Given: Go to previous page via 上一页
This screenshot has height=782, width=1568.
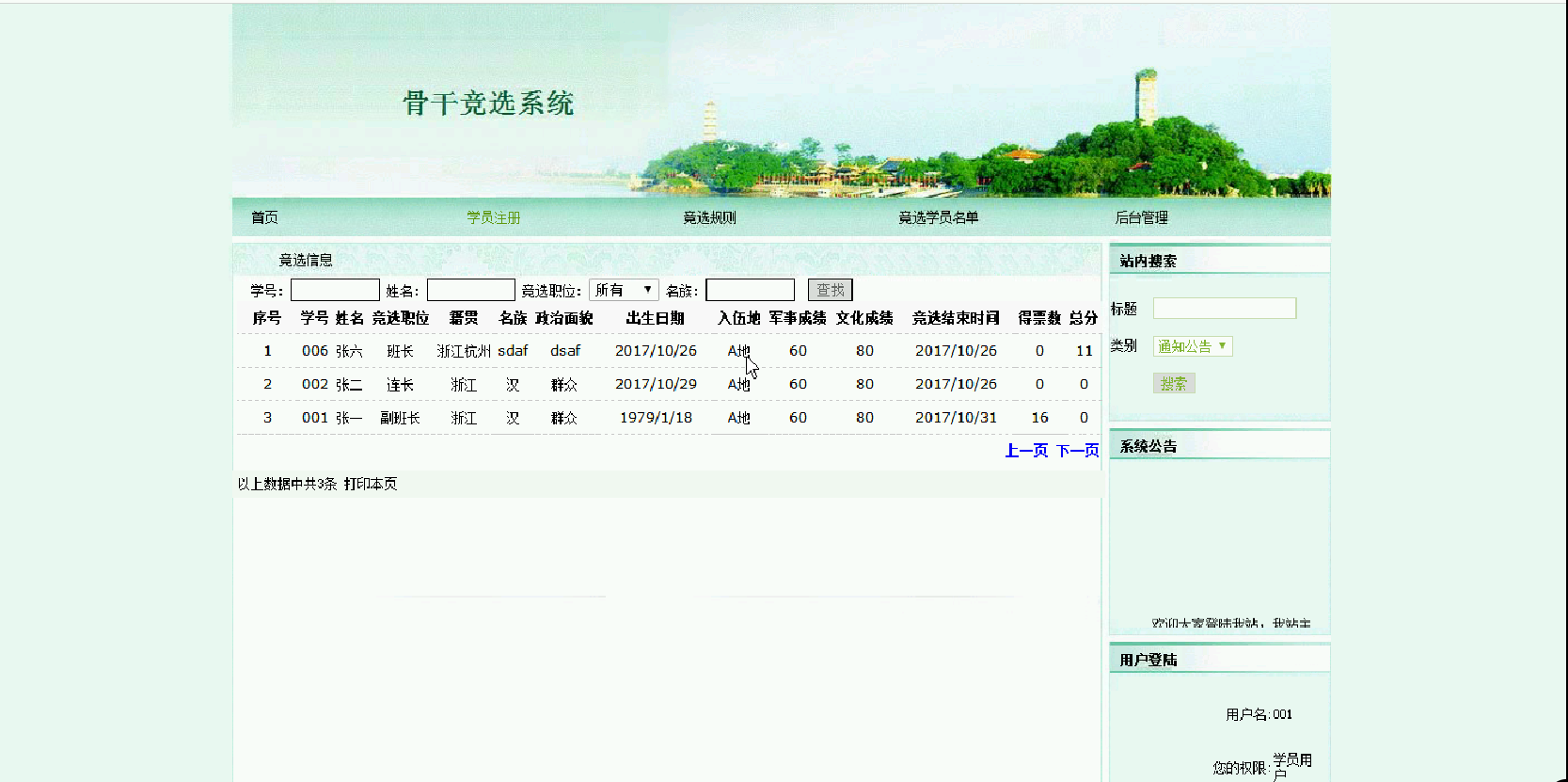Looking at the screenshot, I should point(1026,451).
